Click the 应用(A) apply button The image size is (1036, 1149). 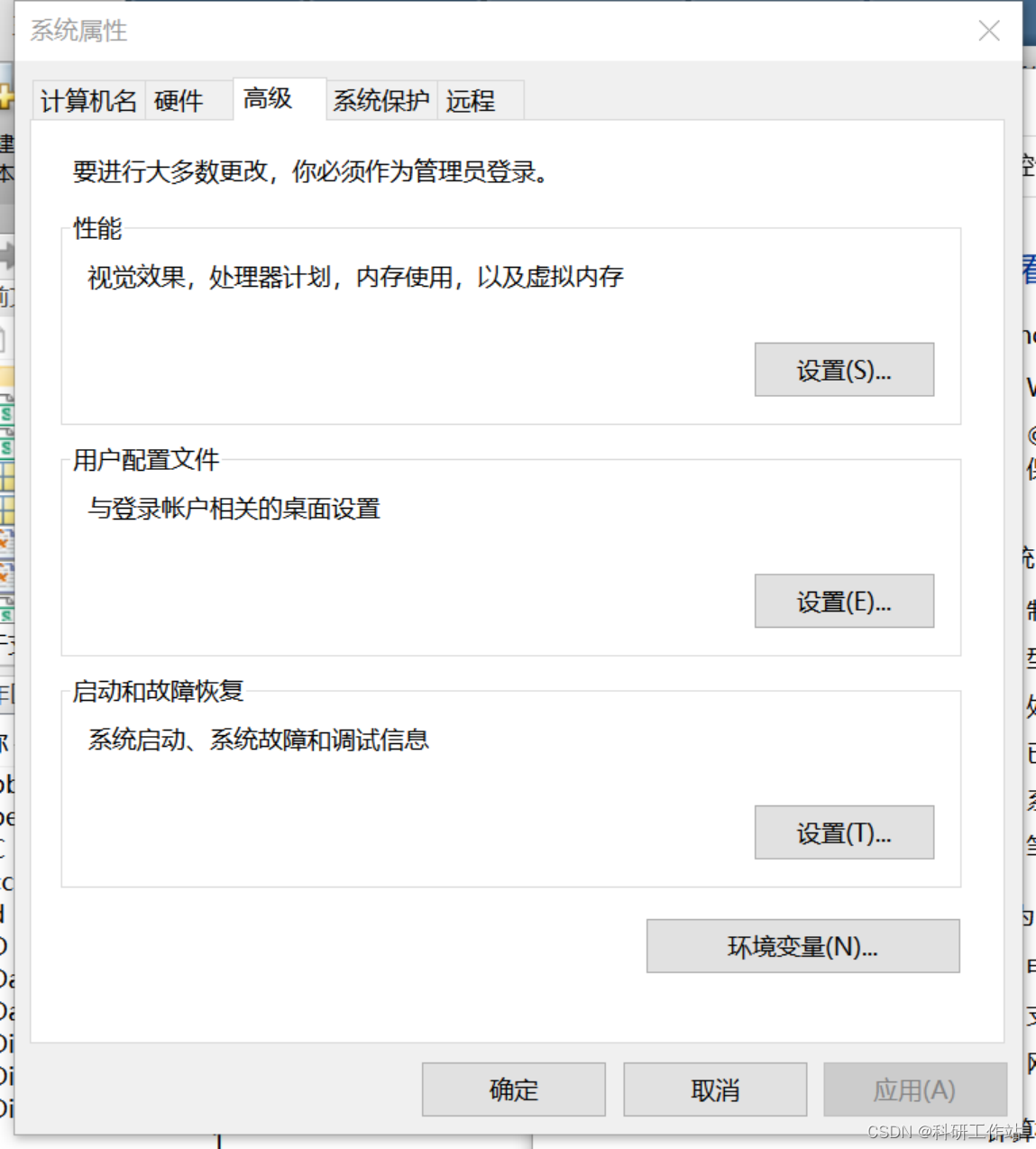click(916, 1089)
